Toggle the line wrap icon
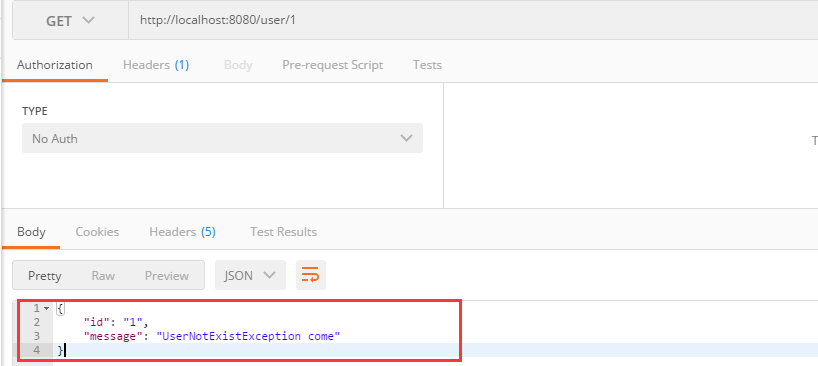This screenshot has width=818, height=366. (311, 275)
